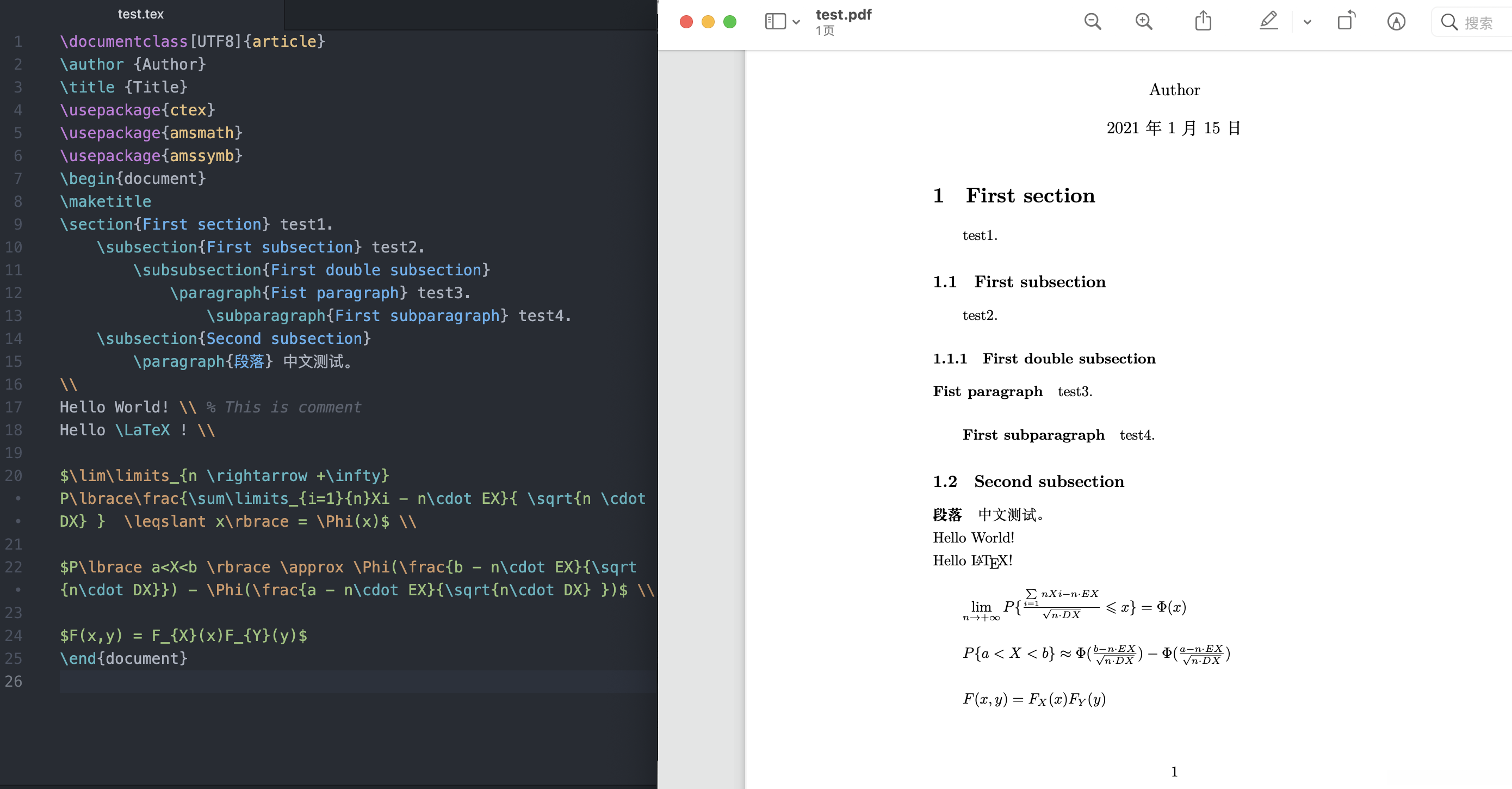The width and height of the screenshot is (1512, 789).
Task: Show the markup toolbar circle-A icon
Action: 1396,22
